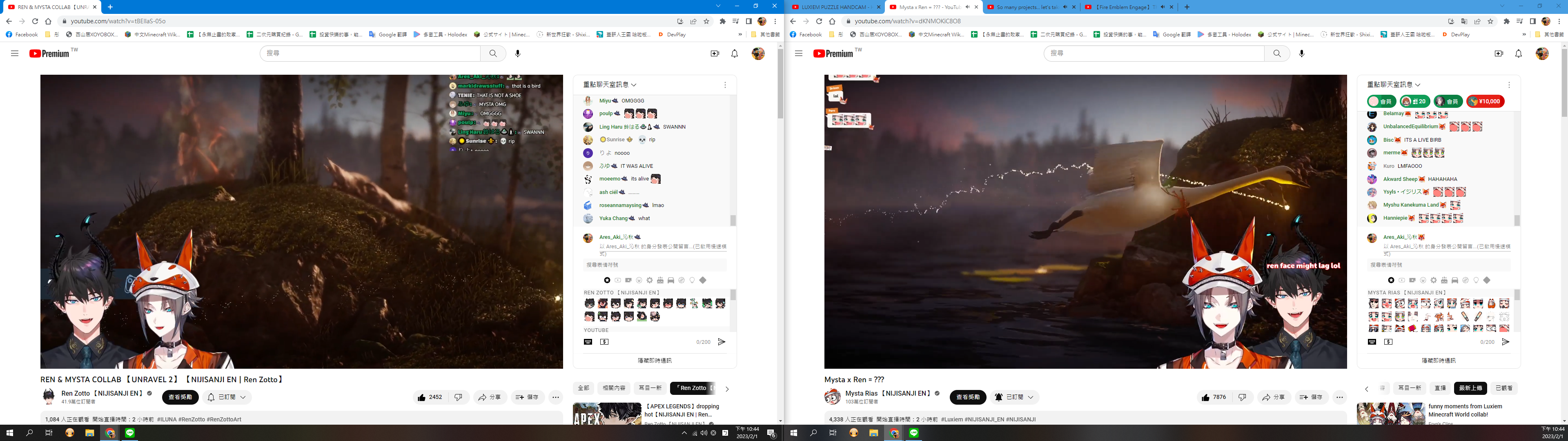Open Windows Start menu on left taskbar
Image resolution: width=1568 pixels, height=441 pixels.
(x=10, y=433)
